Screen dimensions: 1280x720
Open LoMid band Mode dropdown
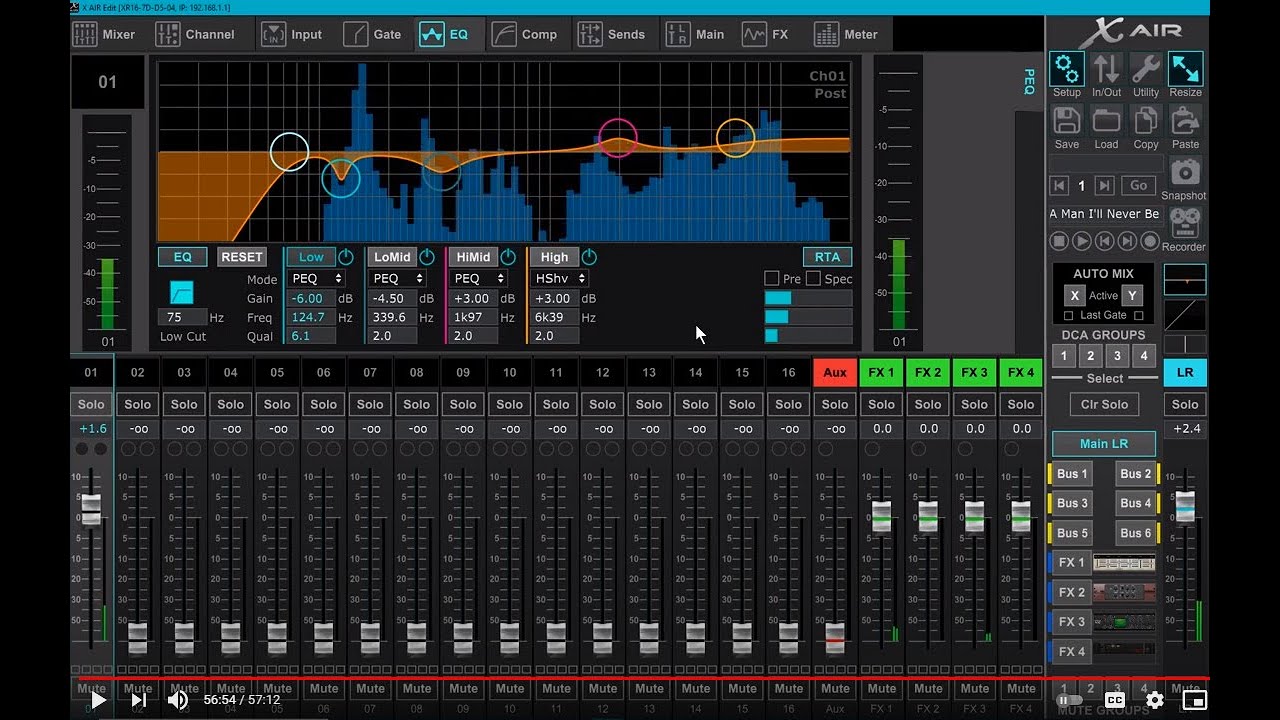[398, 278]
